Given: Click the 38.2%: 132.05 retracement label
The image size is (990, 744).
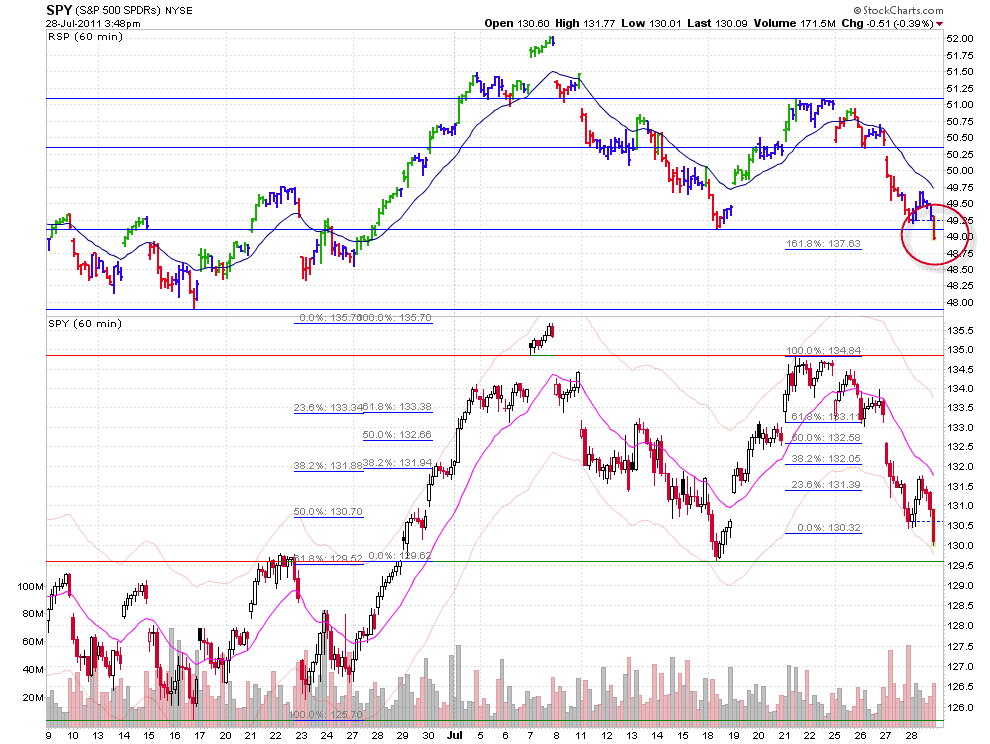Looking at the screenshot, I should coord(826,459).
